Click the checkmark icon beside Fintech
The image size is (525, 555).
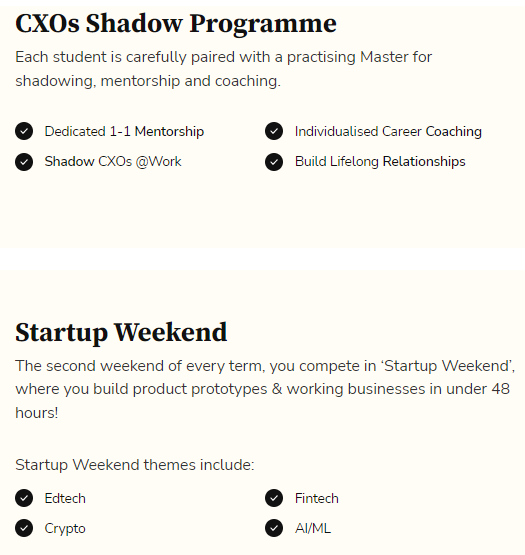click(x=274, y=498)
